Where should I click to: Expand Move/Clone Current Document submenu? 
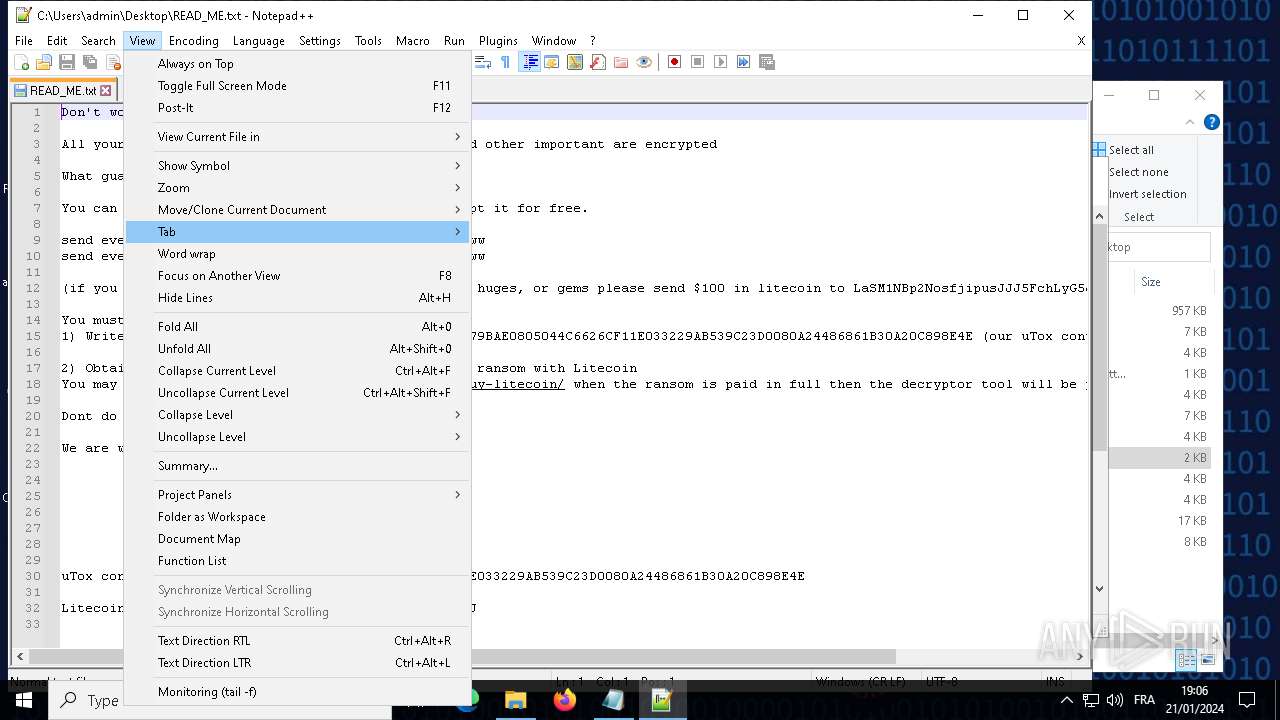pyautogui.click(x=297, y=210)
